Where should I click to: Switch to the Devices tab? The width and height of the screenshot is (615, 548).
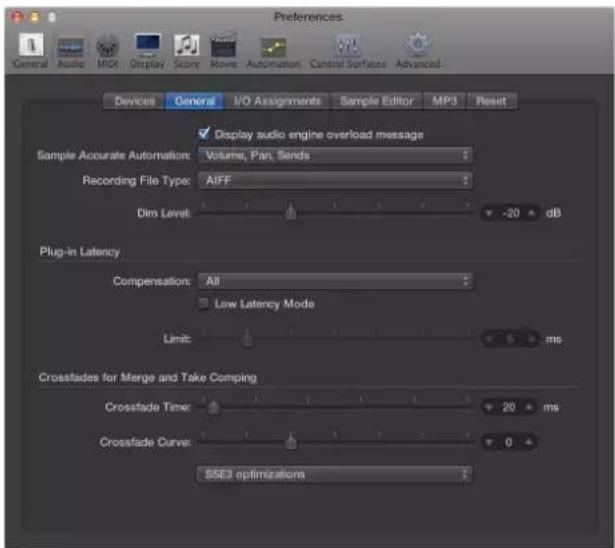135,101
